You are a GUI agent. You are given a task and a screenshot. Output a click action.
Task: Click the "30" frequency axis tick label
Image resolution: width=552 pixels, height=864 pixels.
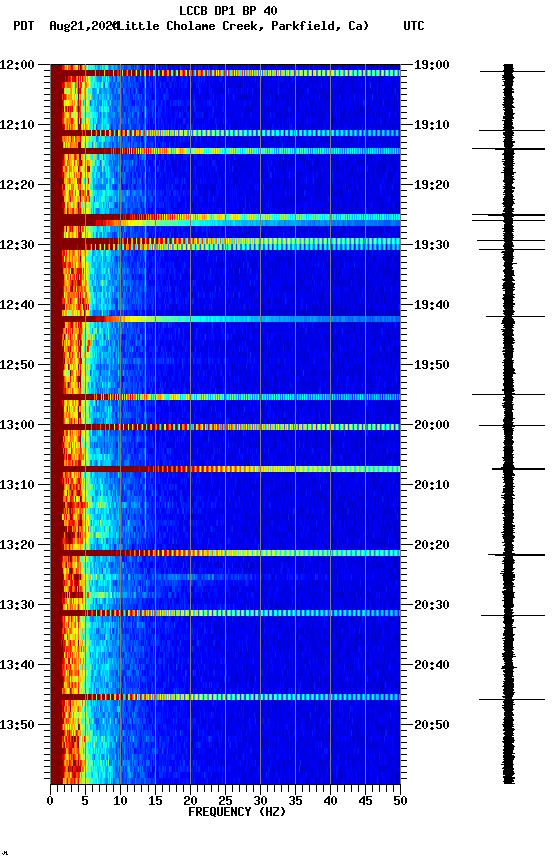tap(260, 801)
